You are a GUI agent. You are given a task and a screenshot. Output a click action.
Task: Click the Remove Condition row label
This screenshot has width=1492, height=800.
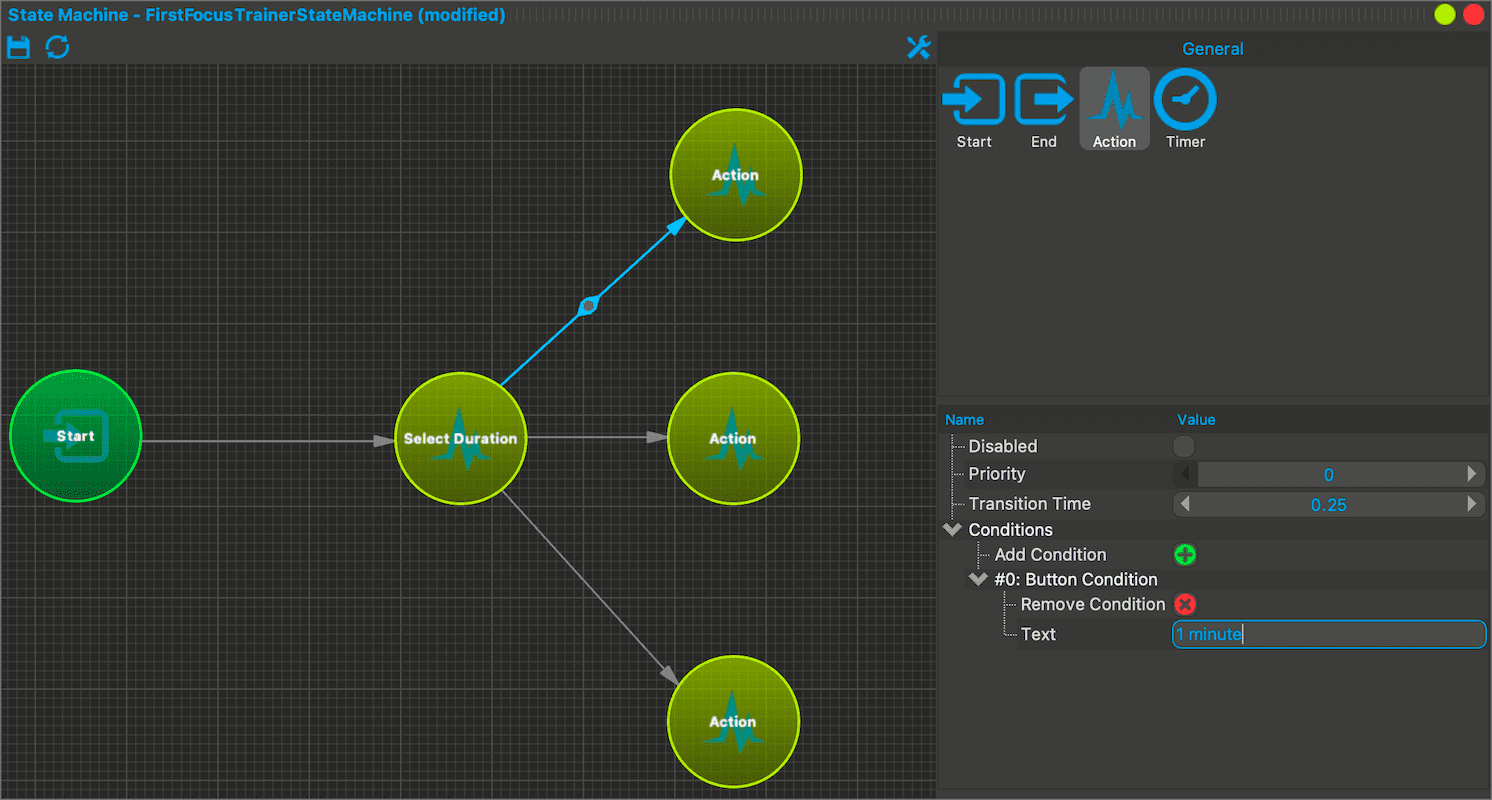click(x=1093, y=604)
